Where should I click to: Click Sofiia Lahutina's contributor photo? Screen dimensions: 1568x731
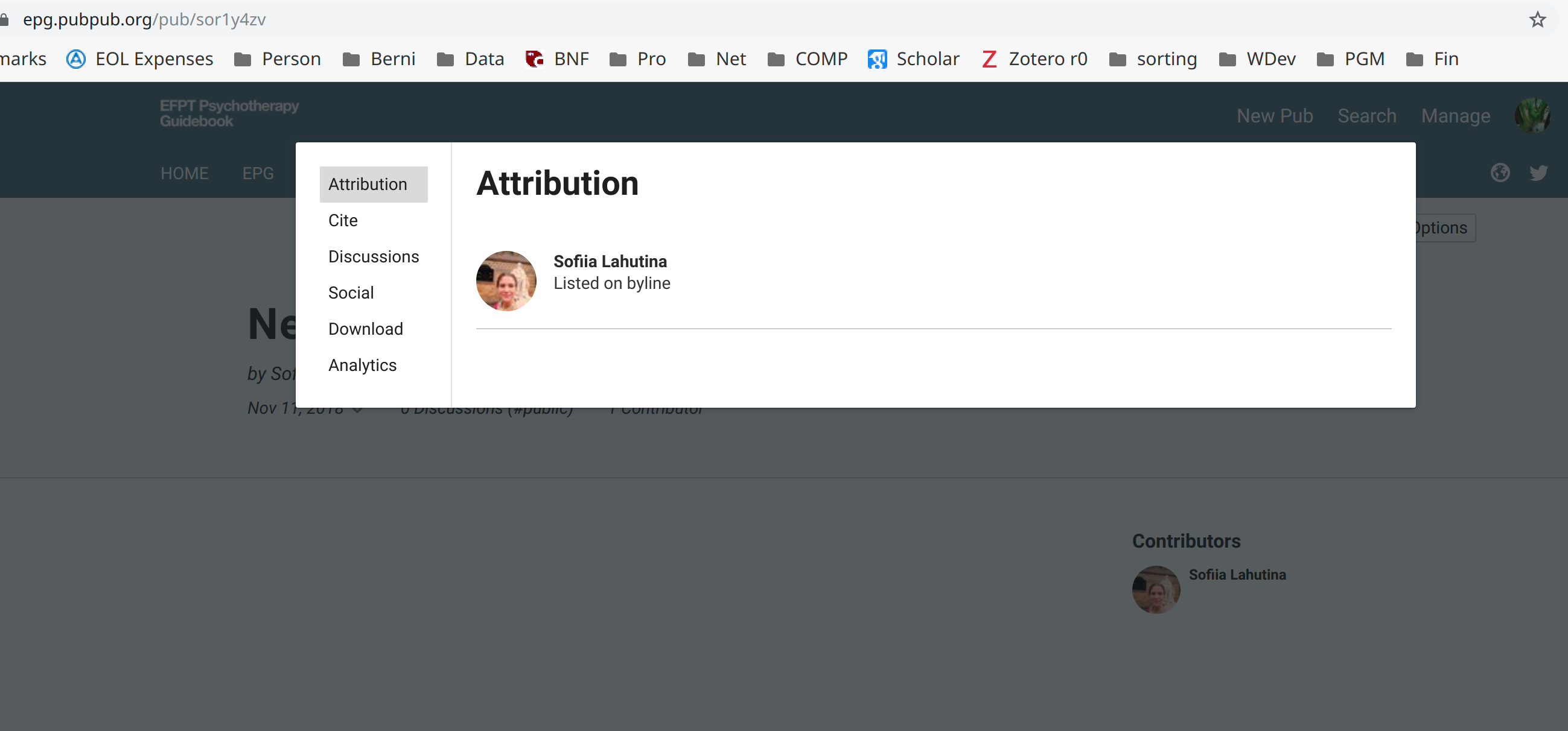click(1155, 589)
